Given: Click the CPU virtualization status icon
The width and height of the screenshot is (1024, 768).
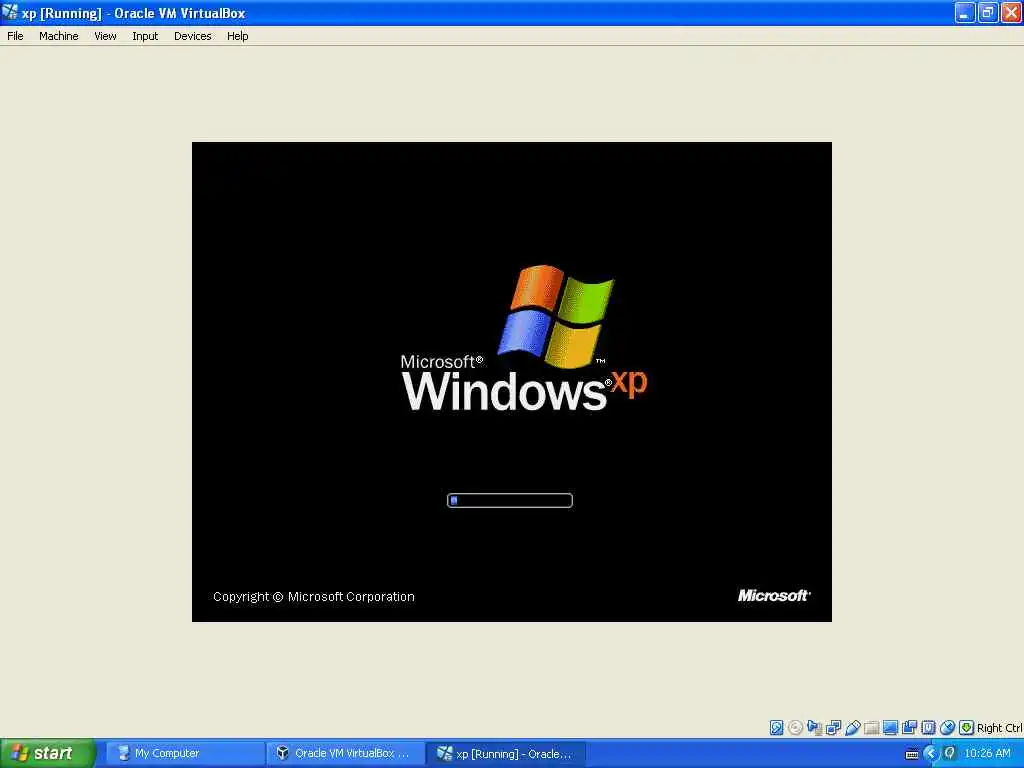Looking at the screenshot, I should pos(928,728).
